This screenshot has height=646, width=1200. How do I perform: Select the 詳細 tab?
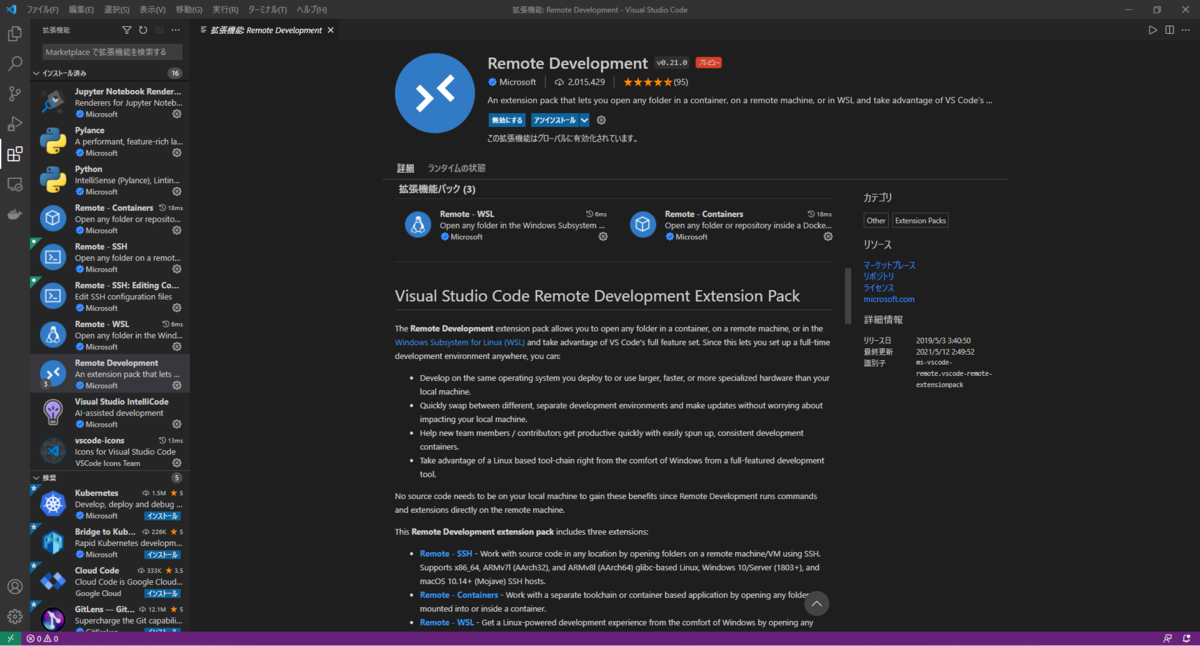point(405,168)
